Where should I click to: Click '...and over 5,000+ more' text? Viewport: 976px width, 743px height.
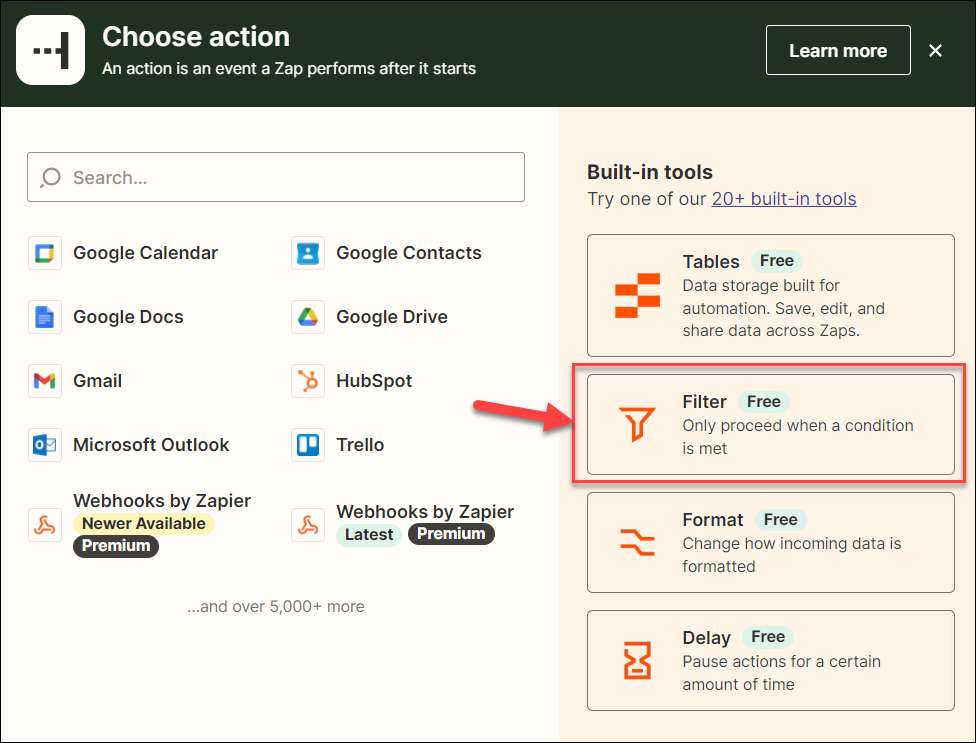tap(276, 607)
